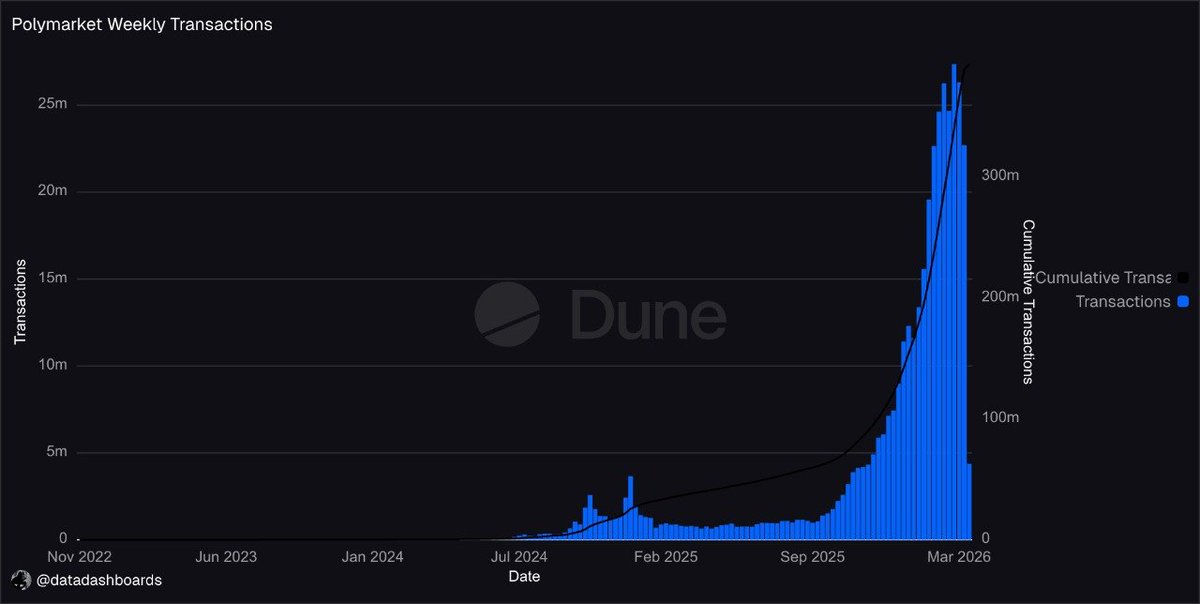Screen dimensions: 1200x604
Task: Click the Date x-axis title
Action: [x=525, y=576]
